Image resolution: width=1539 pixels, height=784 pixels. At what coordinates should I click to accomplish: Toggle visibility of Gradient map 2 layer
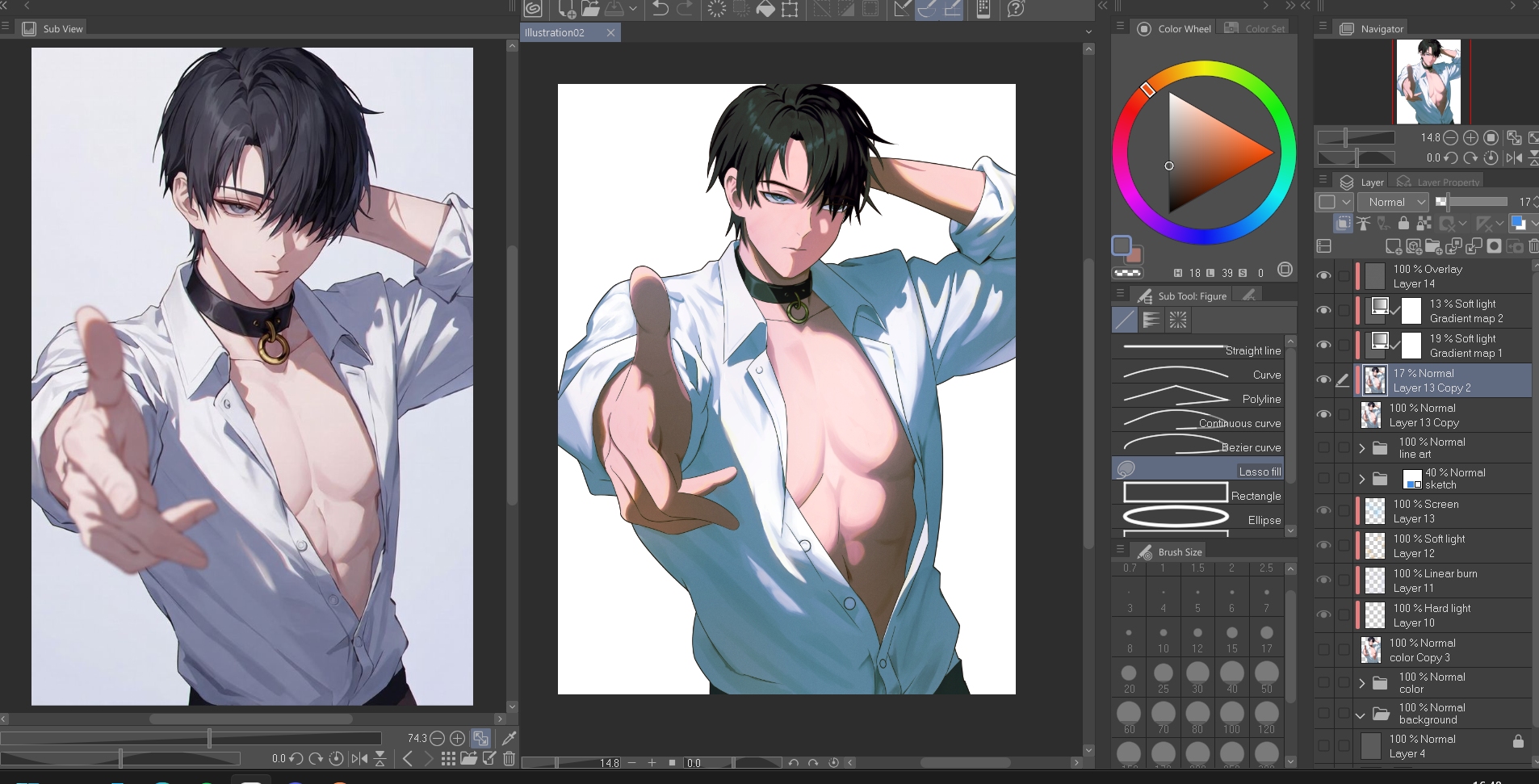(1323, 311)
